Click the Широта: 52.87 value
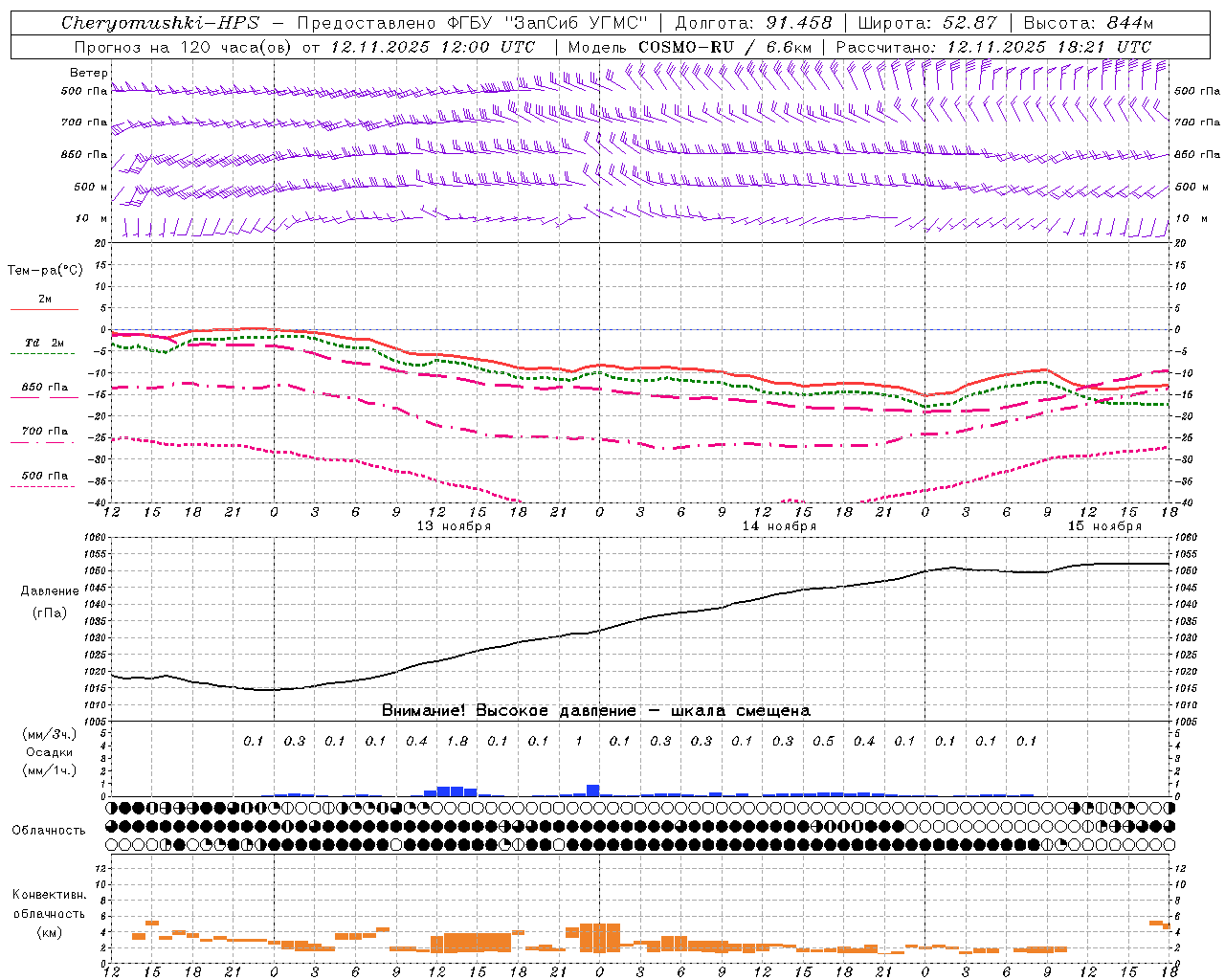Image resolution: width=1225 pixels, height=980 pixels. coord(927,23)
